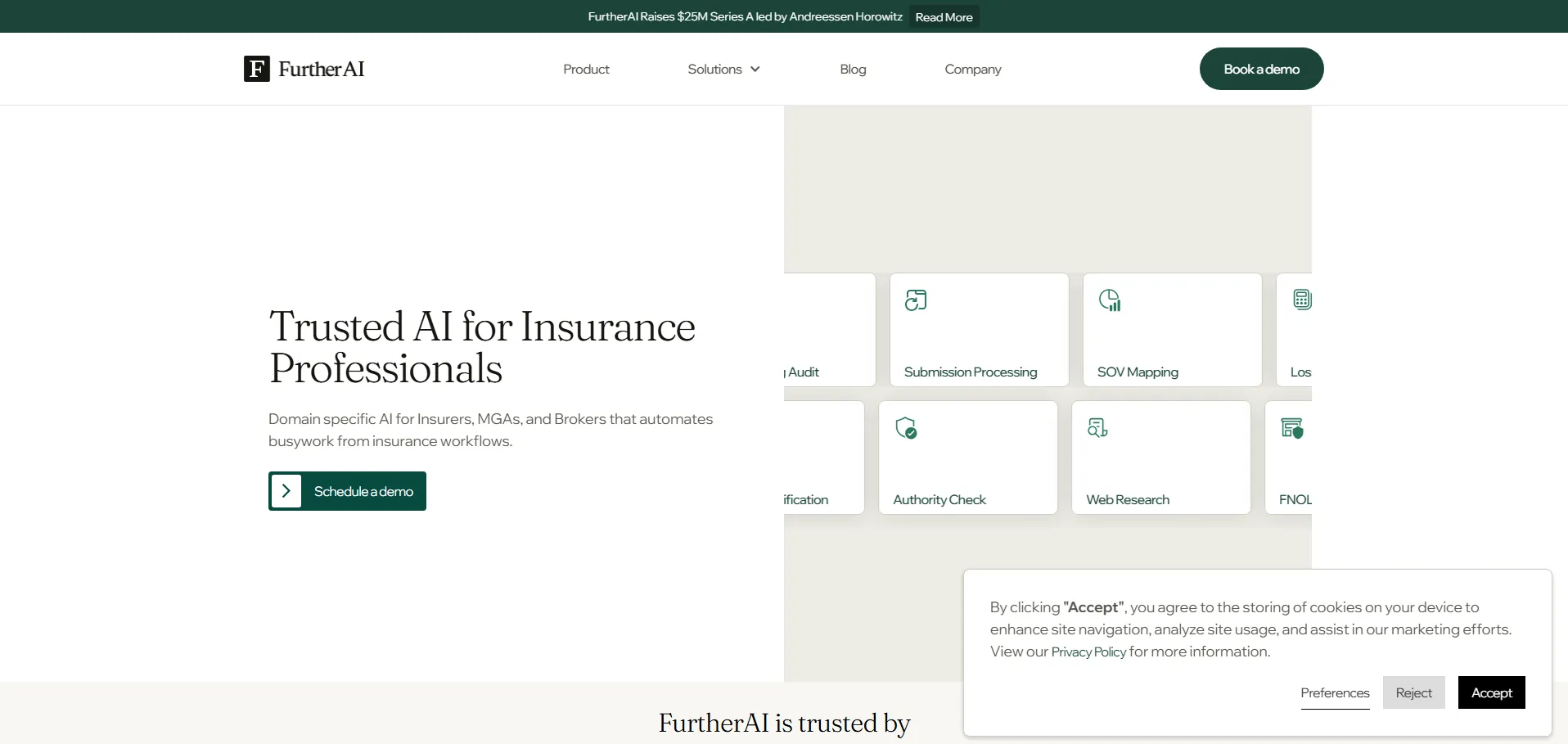Click the SOV Mapping chart icon

coord(1110,300)
